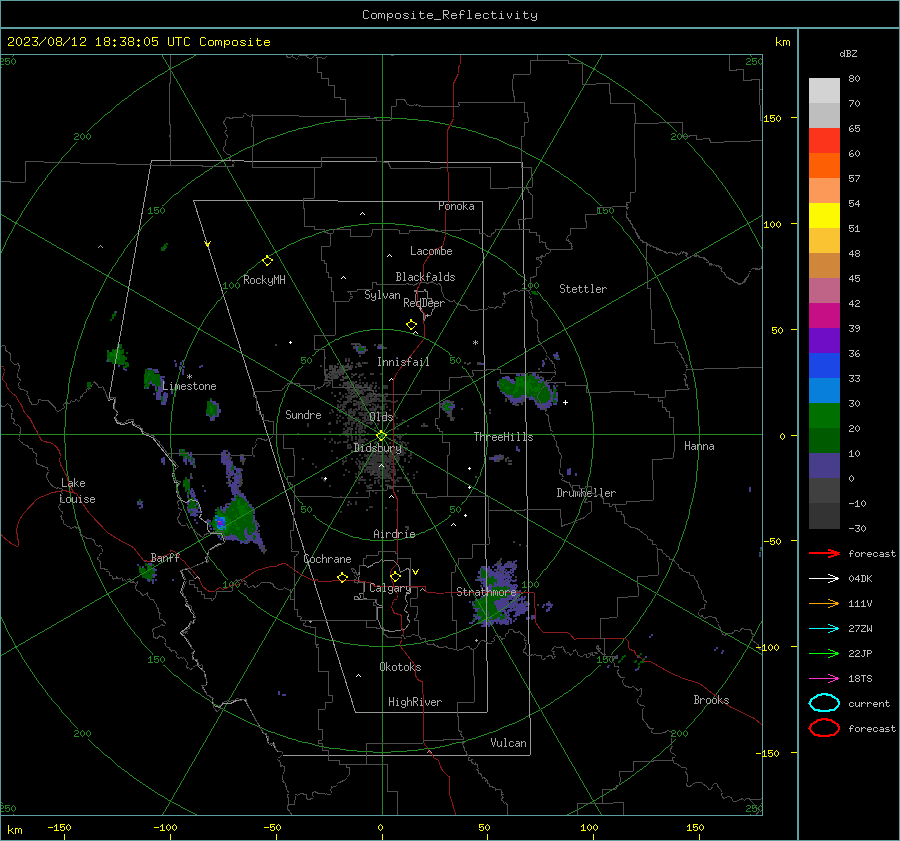900x841 pixels.
Task: Select the orange 111V arrow icon
Action: coord(824,603)
